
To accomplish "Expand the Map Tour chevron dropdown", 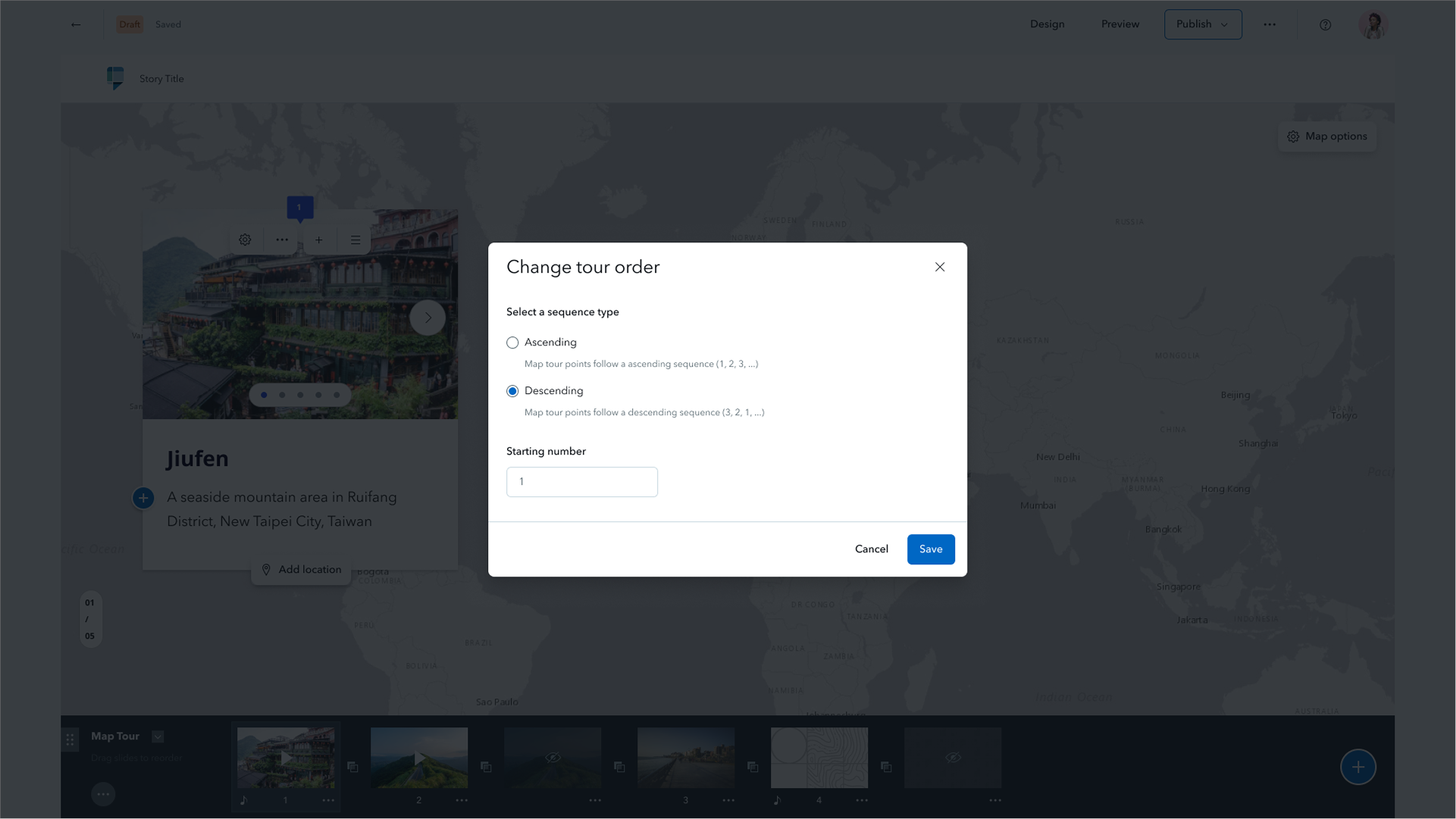I will point(158,736).
